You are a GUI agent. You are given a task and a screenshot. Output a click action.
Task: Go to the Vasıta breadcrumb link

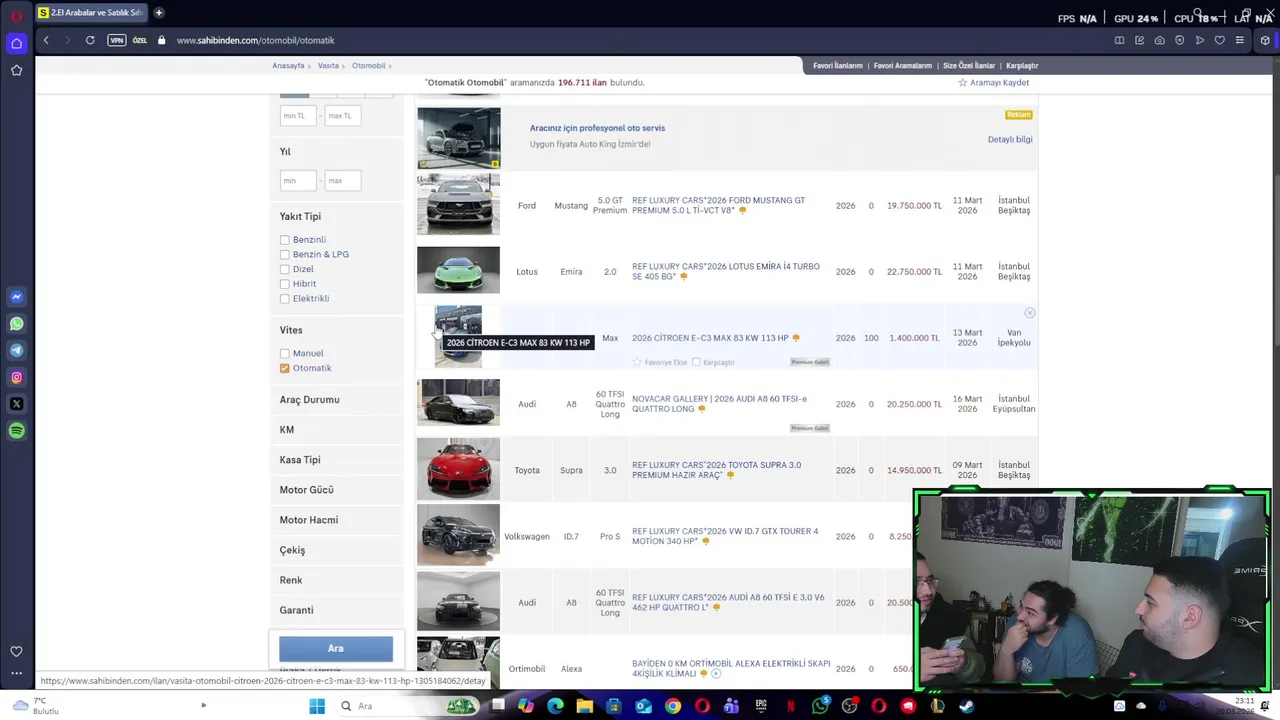click(328, 66)
